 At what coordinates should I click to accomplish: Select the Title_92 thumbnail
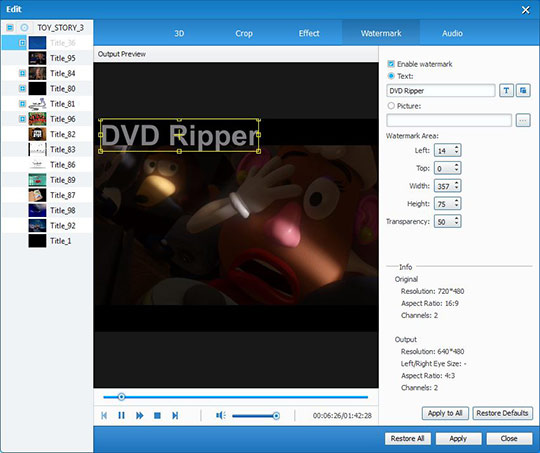(37, 225)
